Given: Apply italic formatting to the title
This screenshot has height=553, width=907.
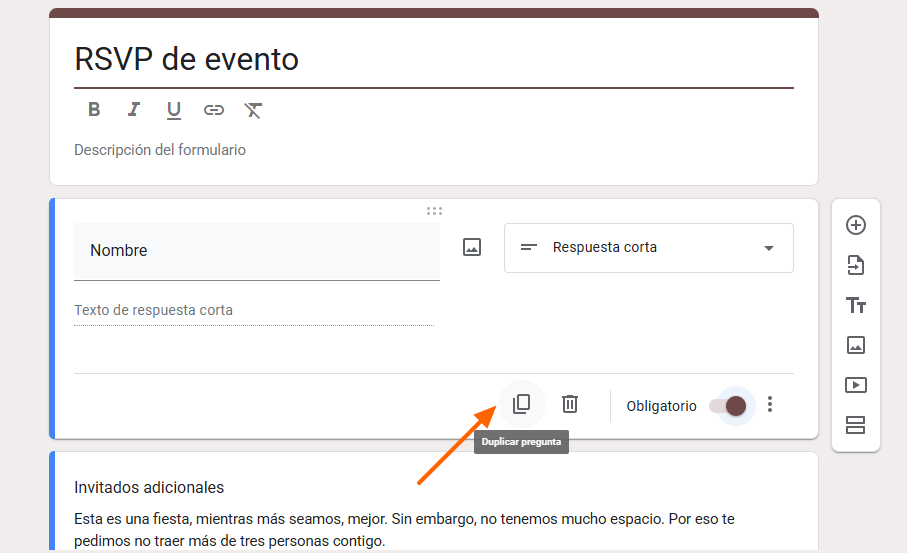Looking at the screenshot, I should pos(134,109).
